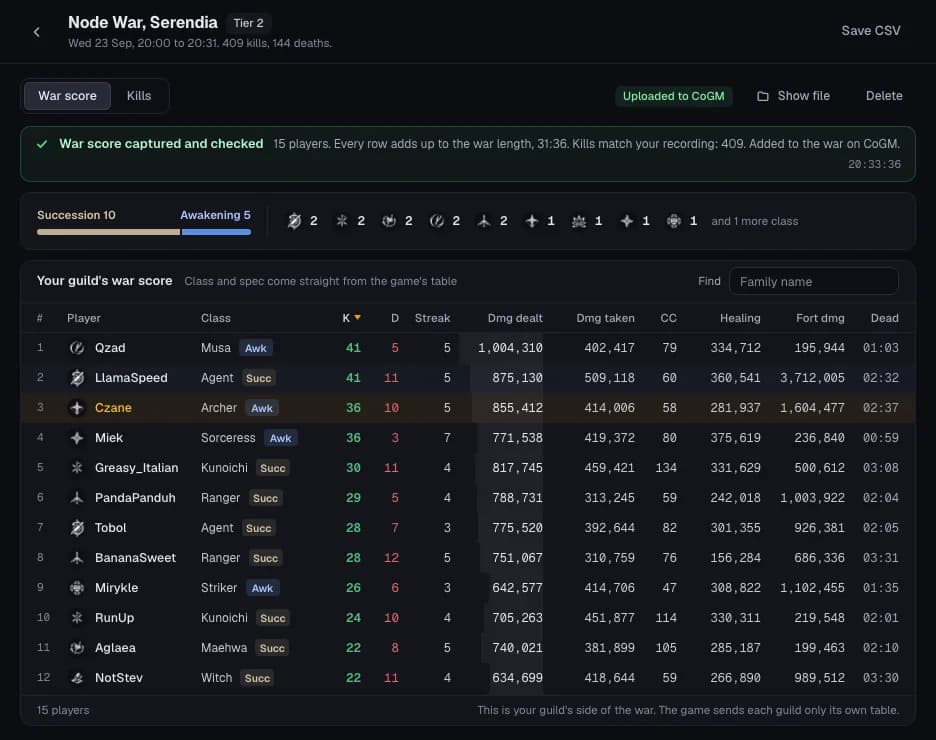This screenshot has height=740, width=936.
Task: Click the Archer icon next to Czane
Action: [77, 408]
